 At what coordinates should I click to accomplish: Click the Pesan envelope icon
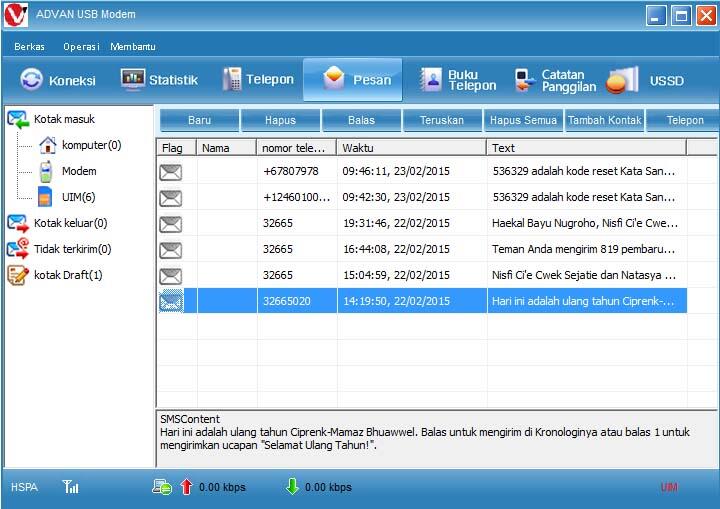334,78
